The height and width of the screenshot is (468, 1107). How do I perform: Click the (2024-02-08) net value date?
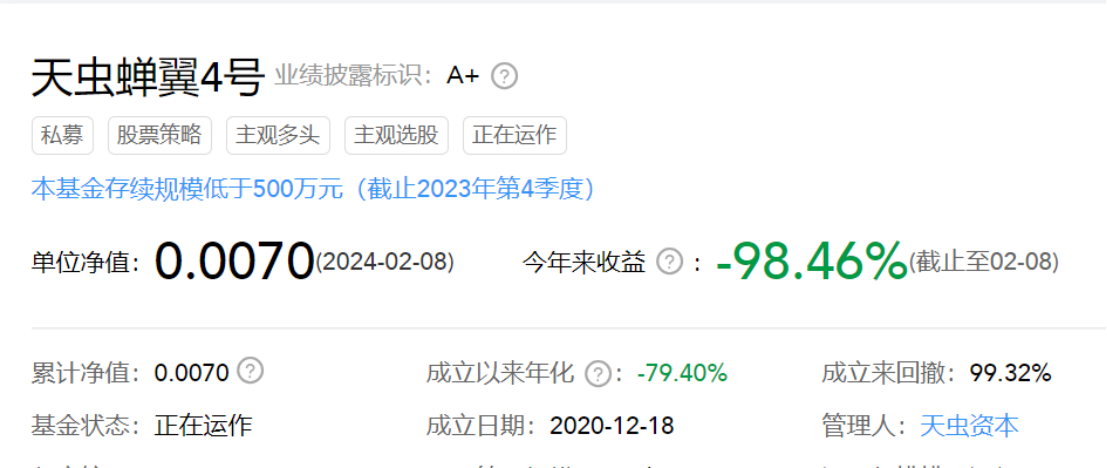click(x=385, y=263)
